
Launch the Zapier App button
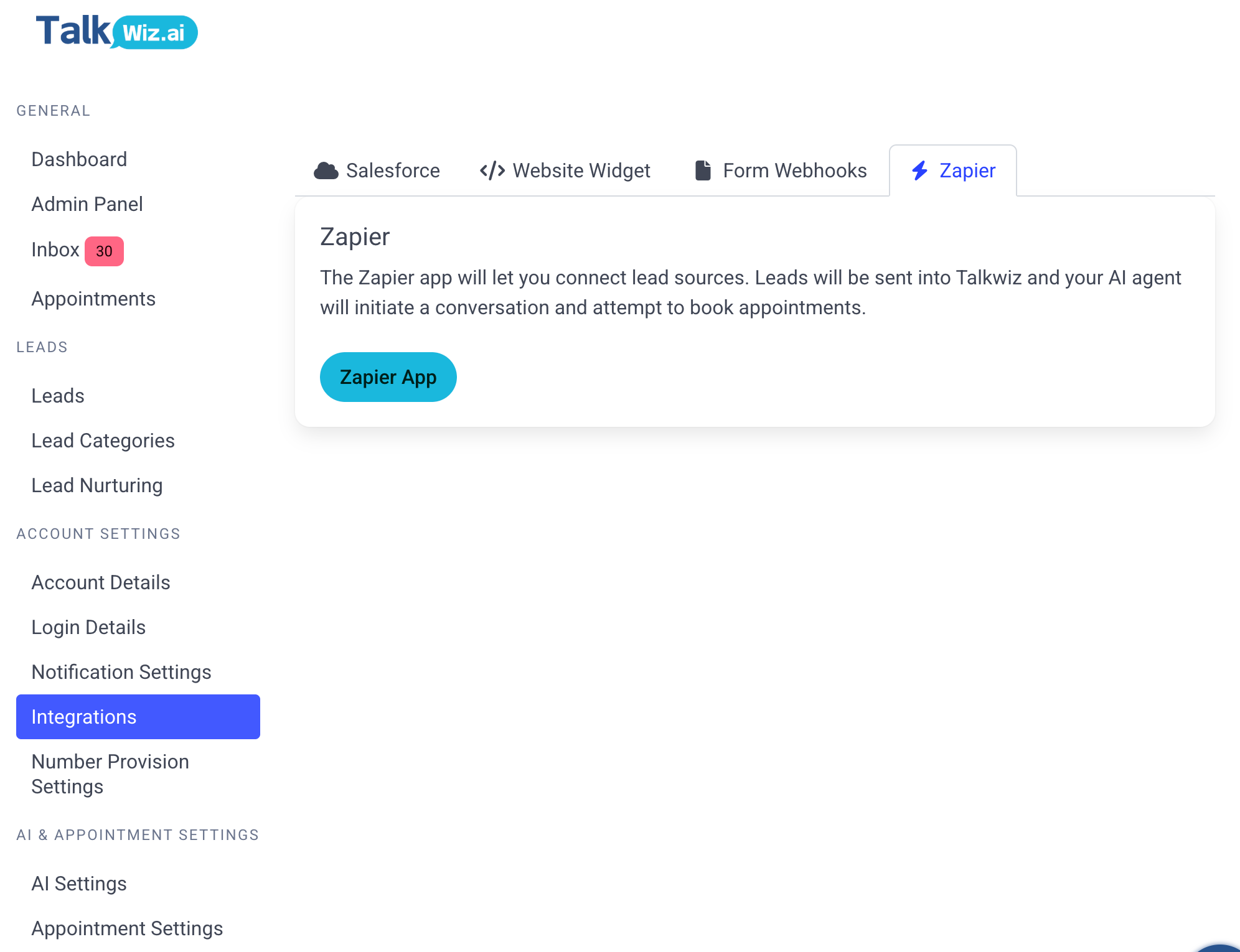click(388, 377)
